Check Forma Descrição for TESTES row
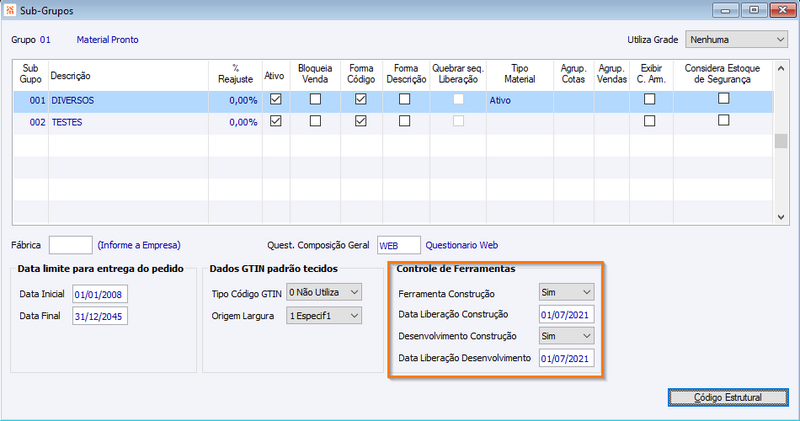The image size is (800, 421). tap(405, 121)
